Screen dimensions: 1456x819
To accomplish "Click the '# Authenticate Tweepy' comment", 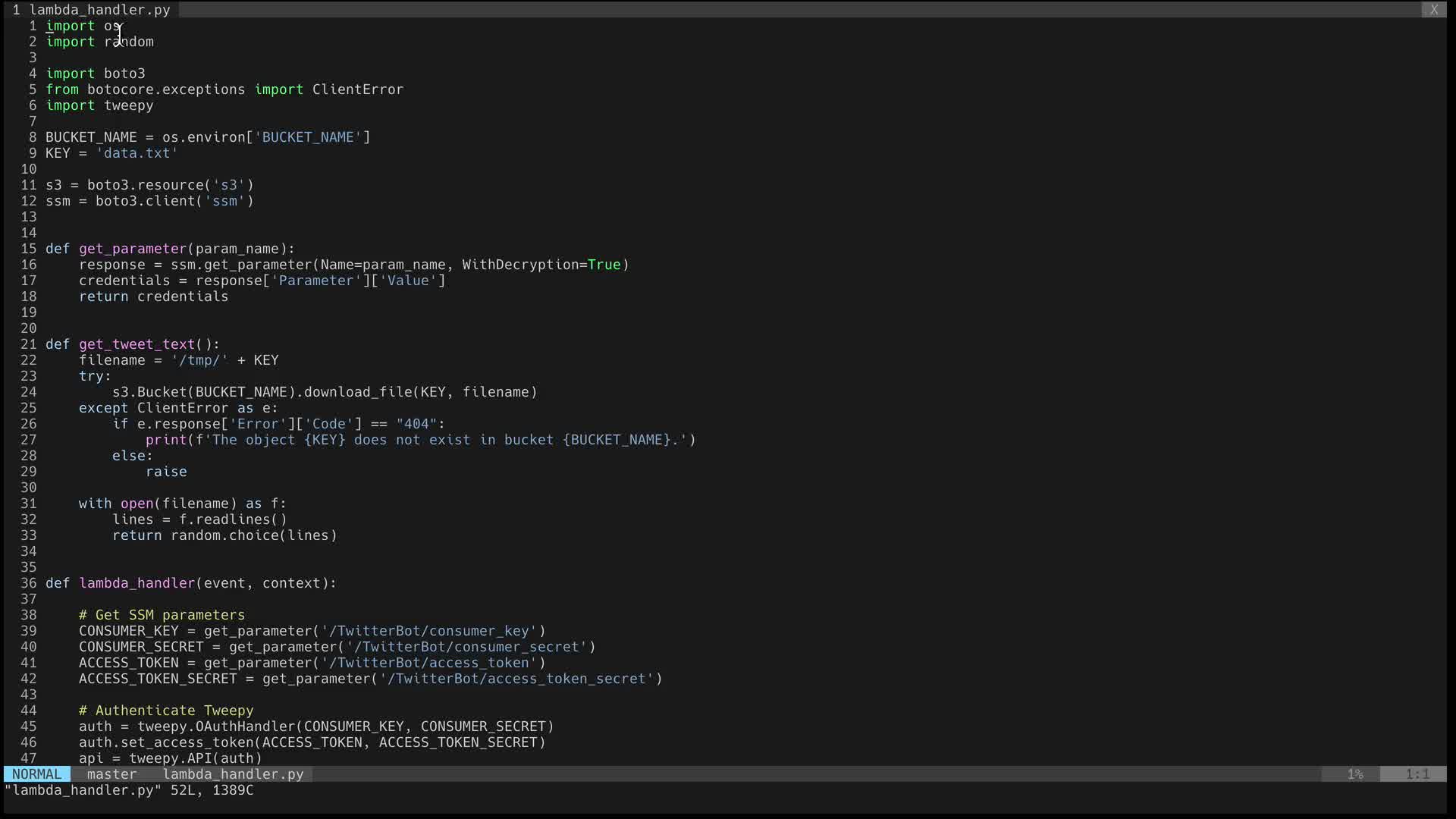I will [166, 711].
